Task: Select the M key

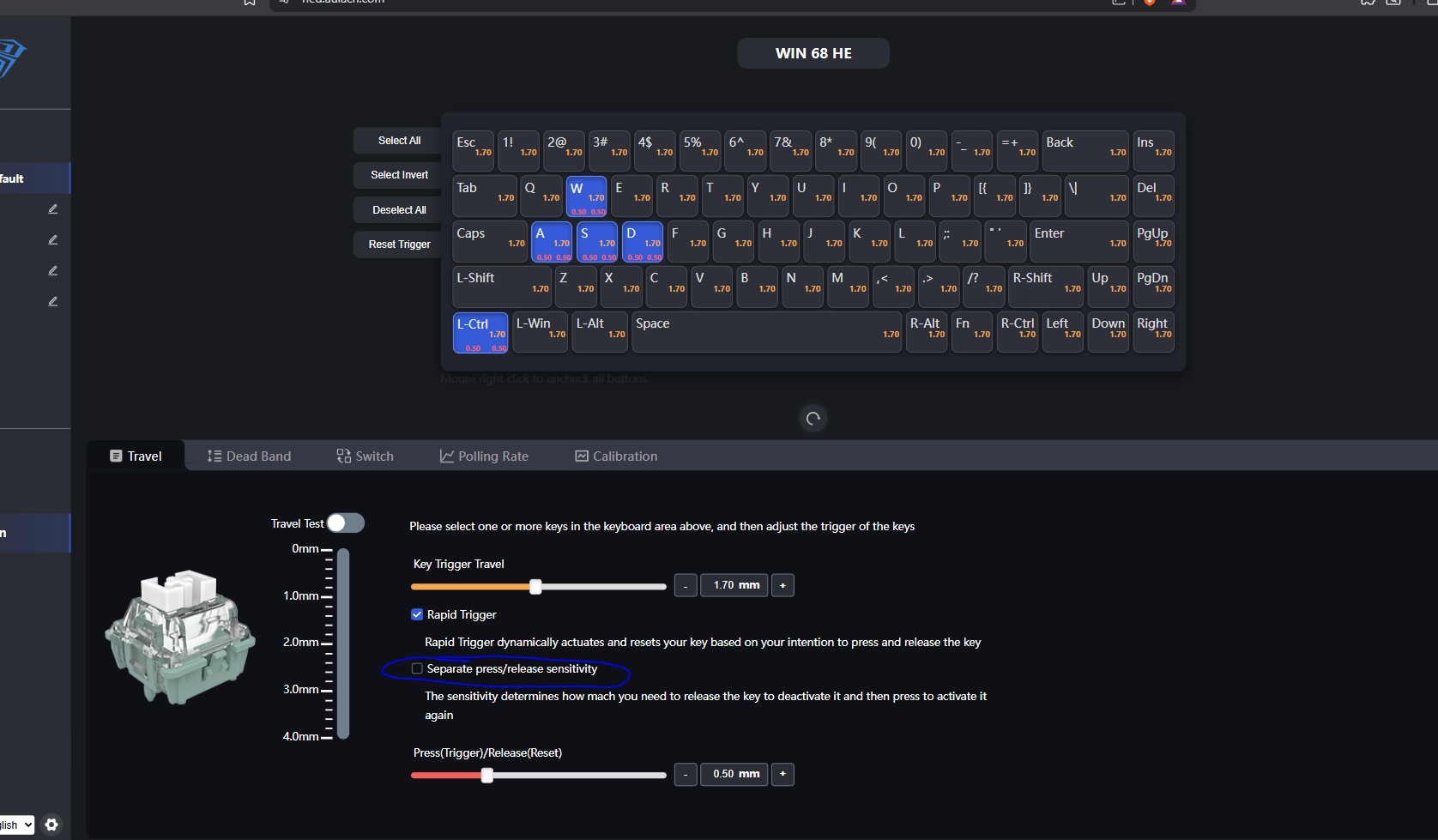Action: pos(848,287)
